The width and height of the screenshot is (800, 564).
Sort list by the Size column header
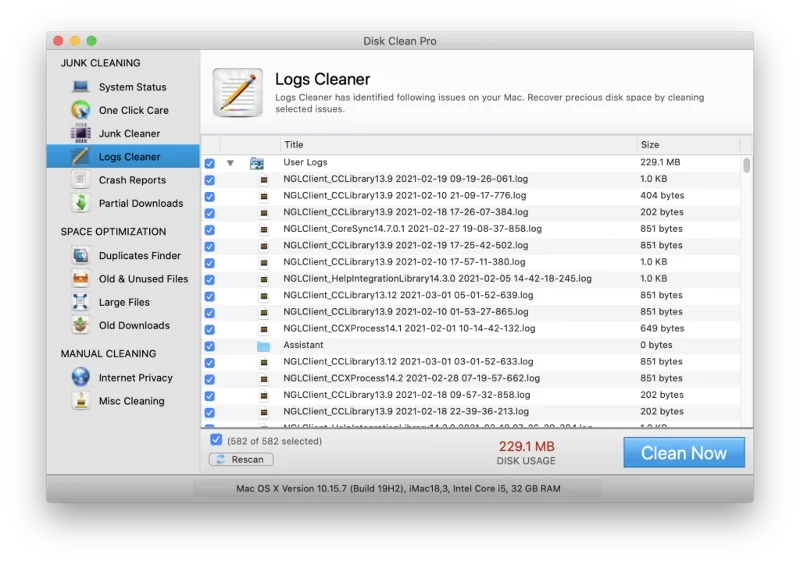[690, 145]
